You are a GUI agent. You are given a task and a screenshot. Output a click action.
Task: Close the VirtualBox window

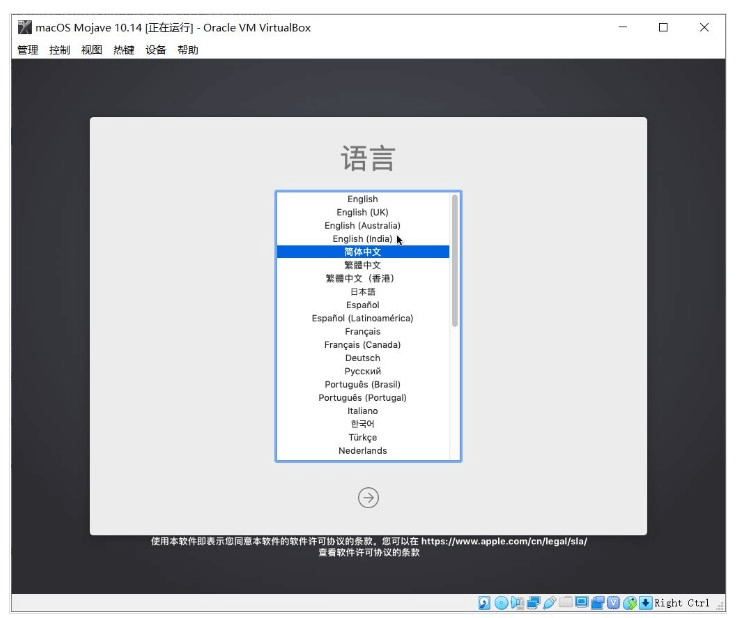click(x=704, y=27)
